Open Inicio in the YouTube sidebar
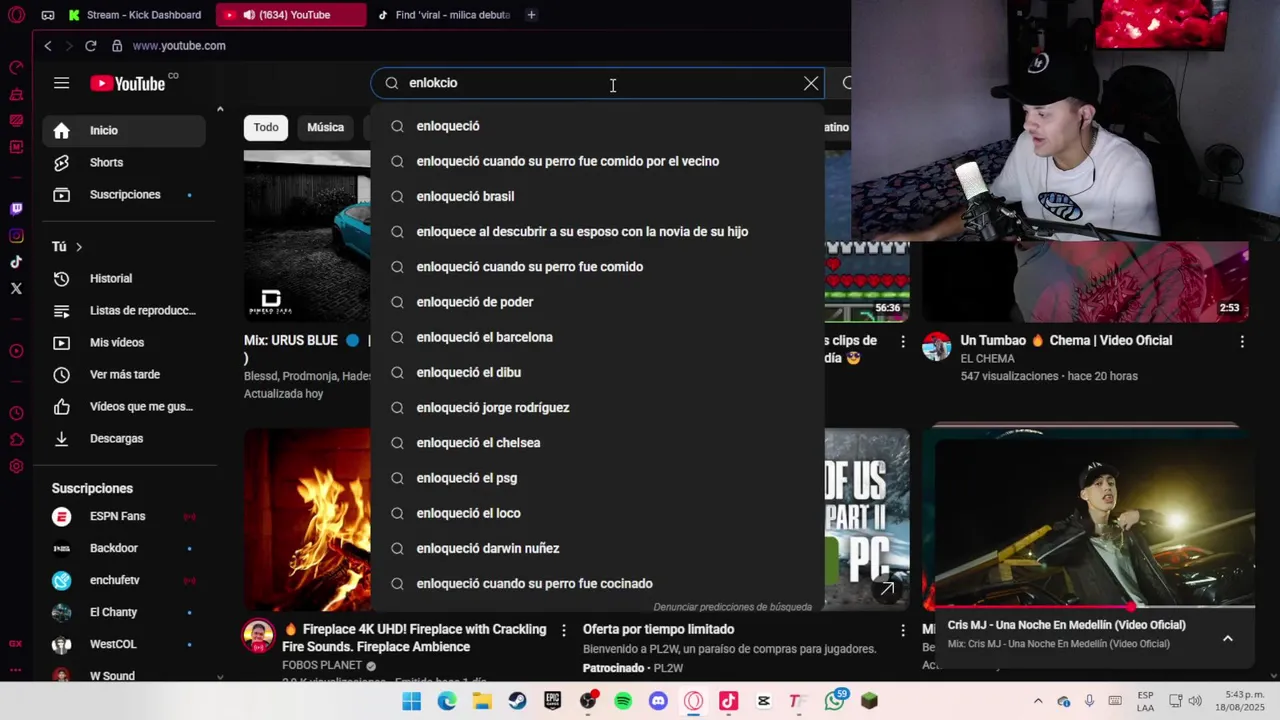 click(124, 130)
